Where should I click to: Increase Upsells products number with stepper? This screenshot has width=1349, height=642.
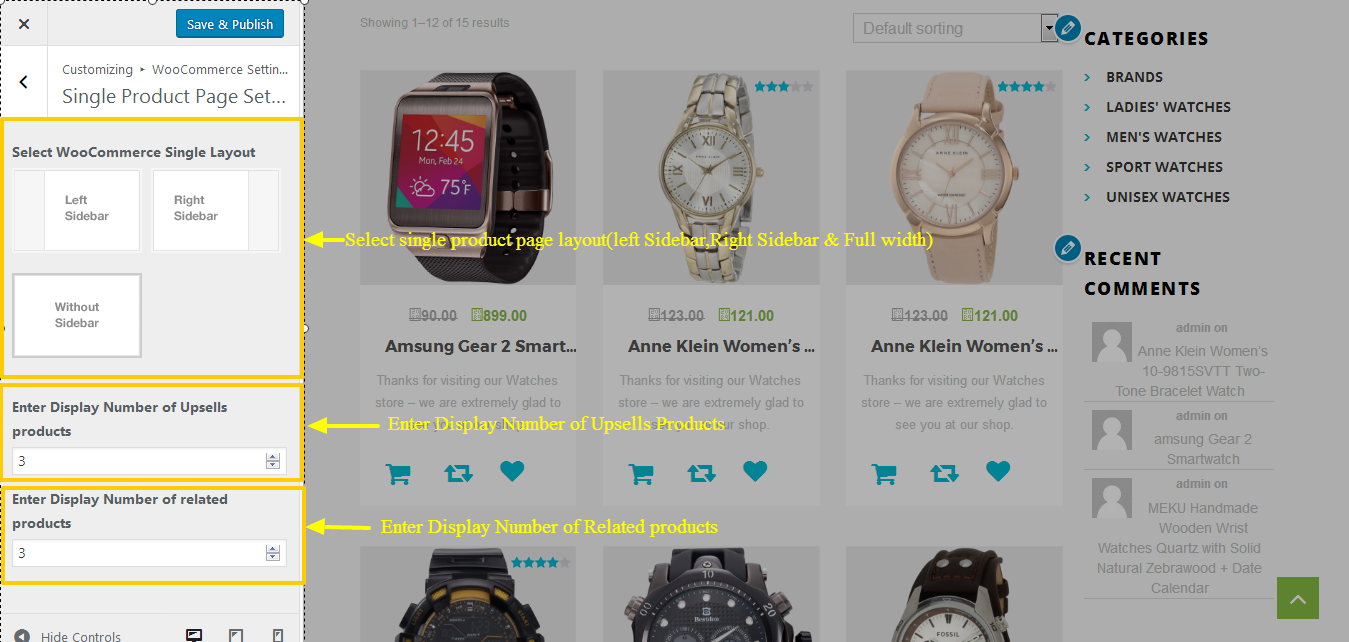click(272, 457)
